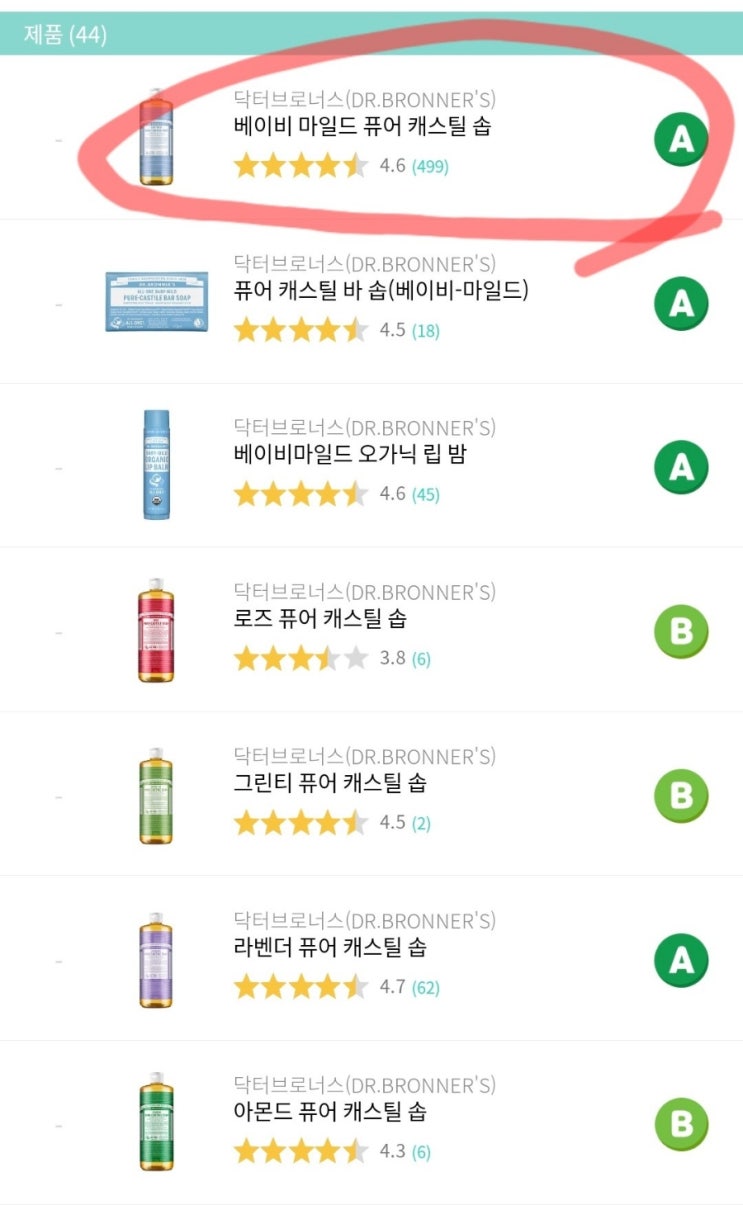
Task: Open the blue lip balm tube image
Action: tap(156, 465)
